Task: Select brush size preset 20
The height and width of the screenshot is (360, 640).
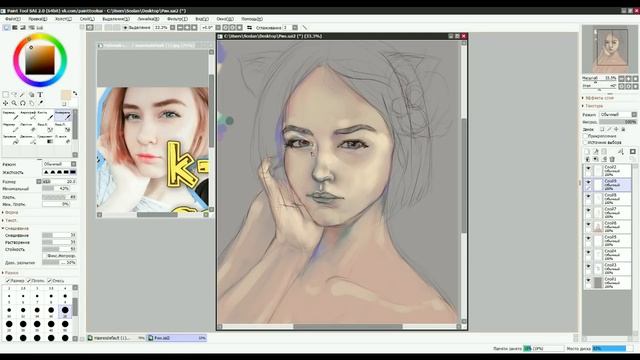Action: (65, 311)
